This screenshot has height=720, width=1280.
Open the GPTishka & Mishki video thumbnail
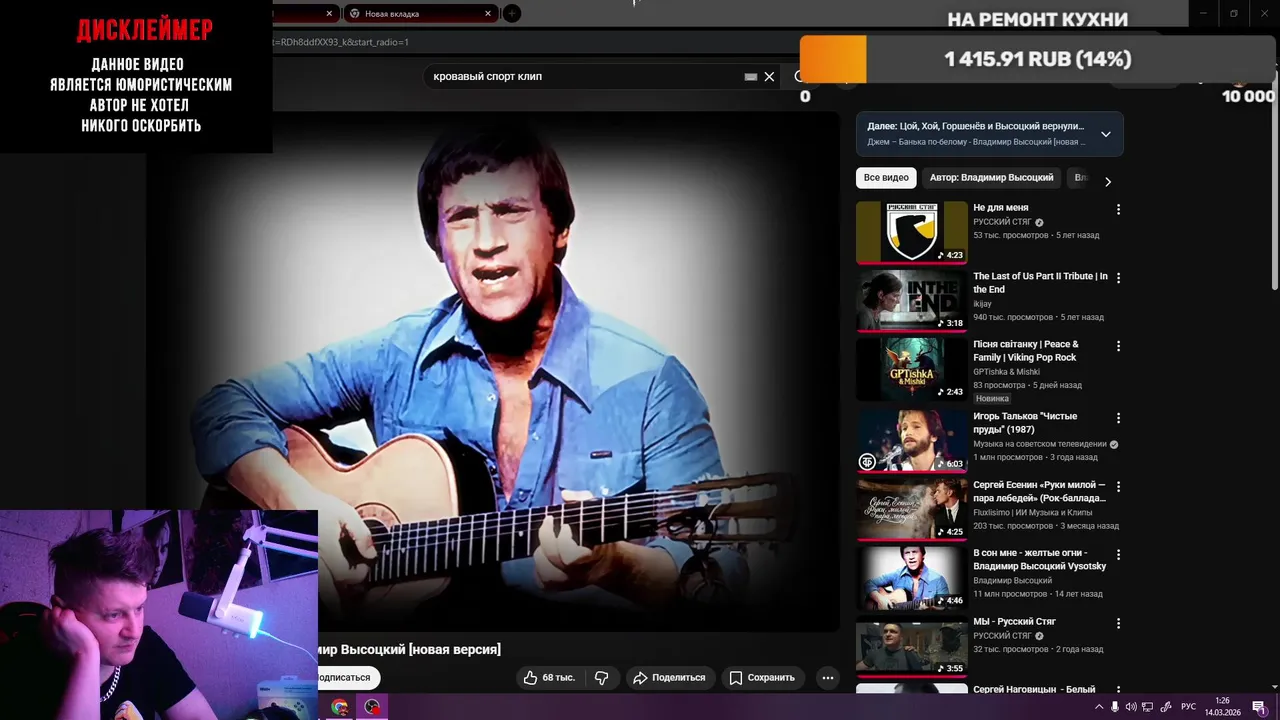912,369
